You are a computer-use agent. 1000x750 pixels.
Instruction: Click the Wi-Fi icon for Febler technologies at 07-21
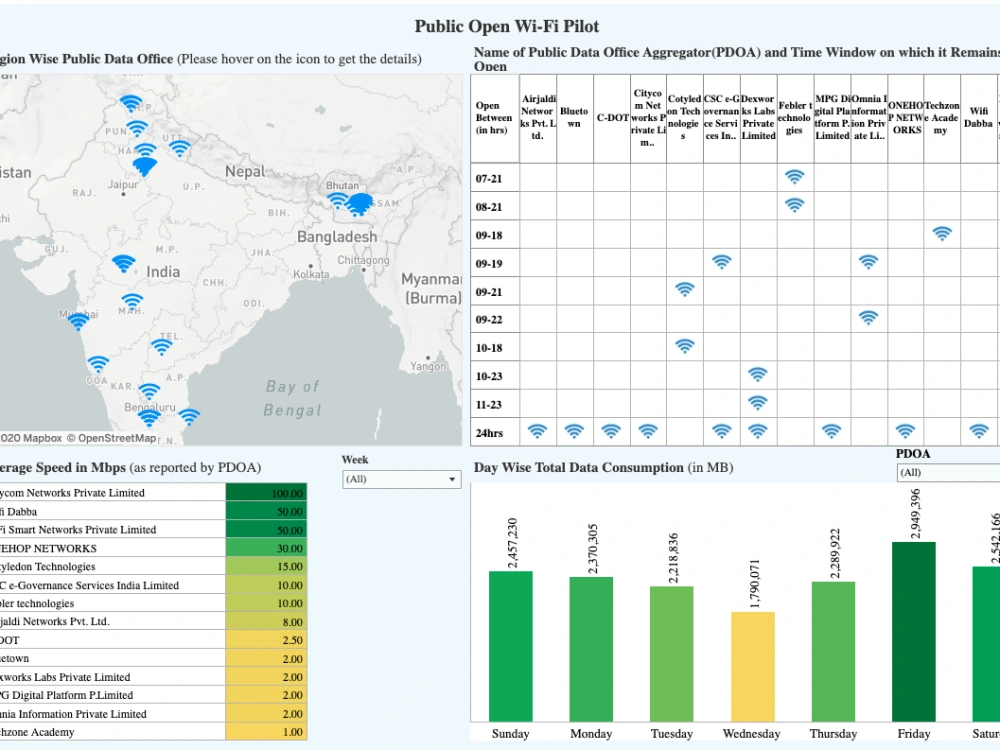(794, 177)
